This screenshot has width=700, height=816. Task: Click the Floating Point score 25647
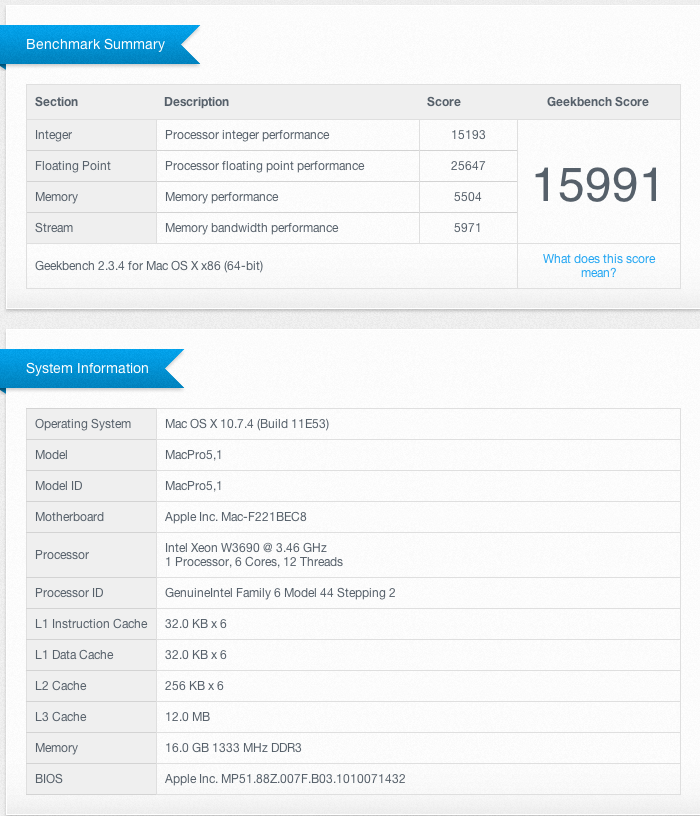[x=468, y=165]
